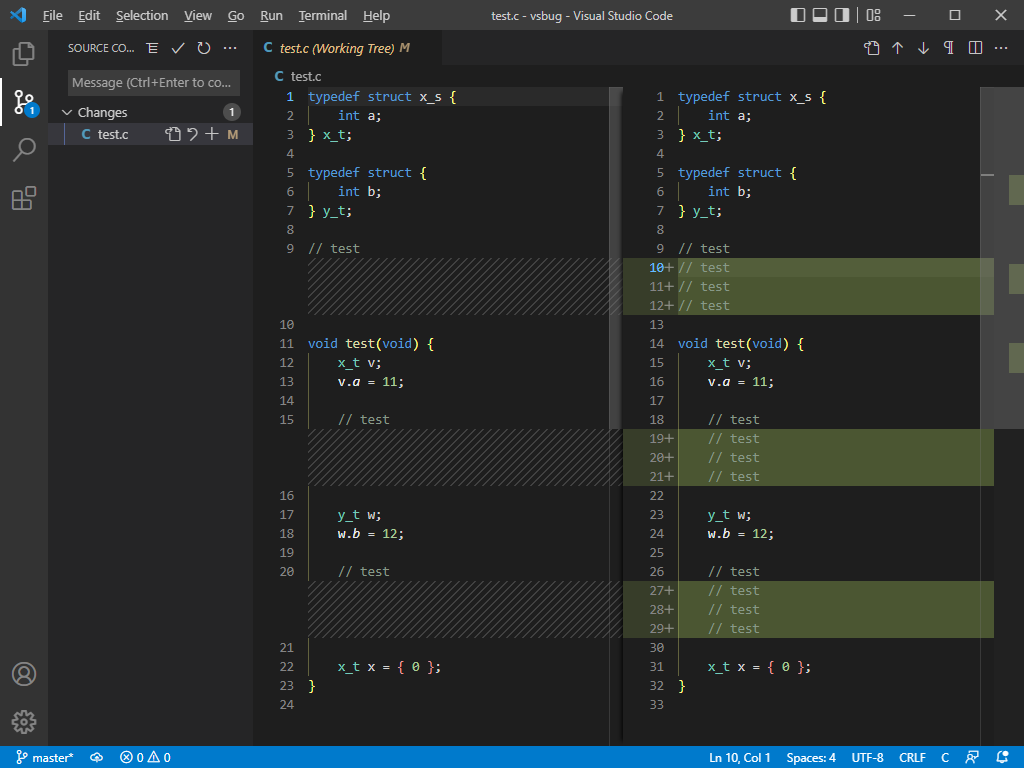Open the Edit menu
Image resolution: width=1024 pixels, height=768 pixels.
coord(89,16)
